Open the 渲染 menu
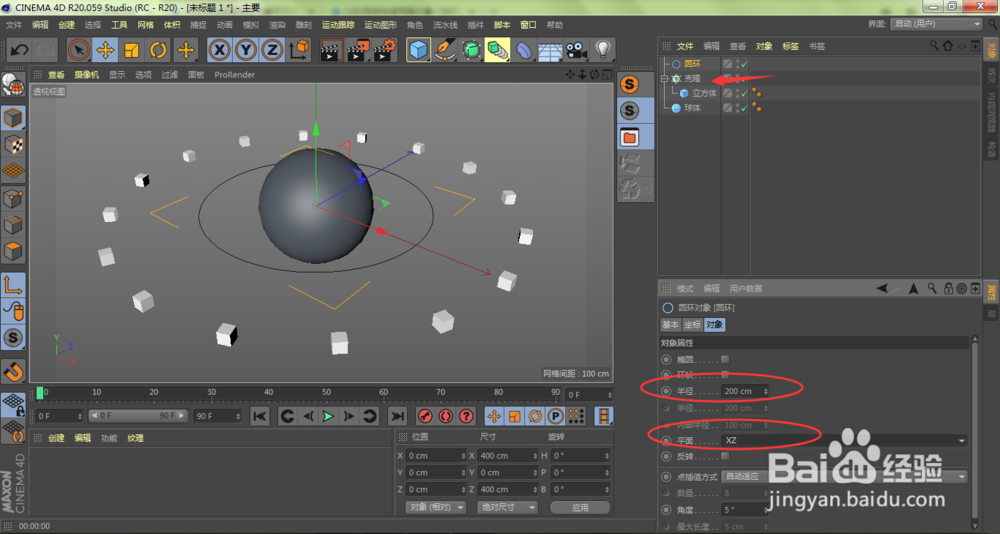This screenshot has height=534, width=1000. click(277, 25)
